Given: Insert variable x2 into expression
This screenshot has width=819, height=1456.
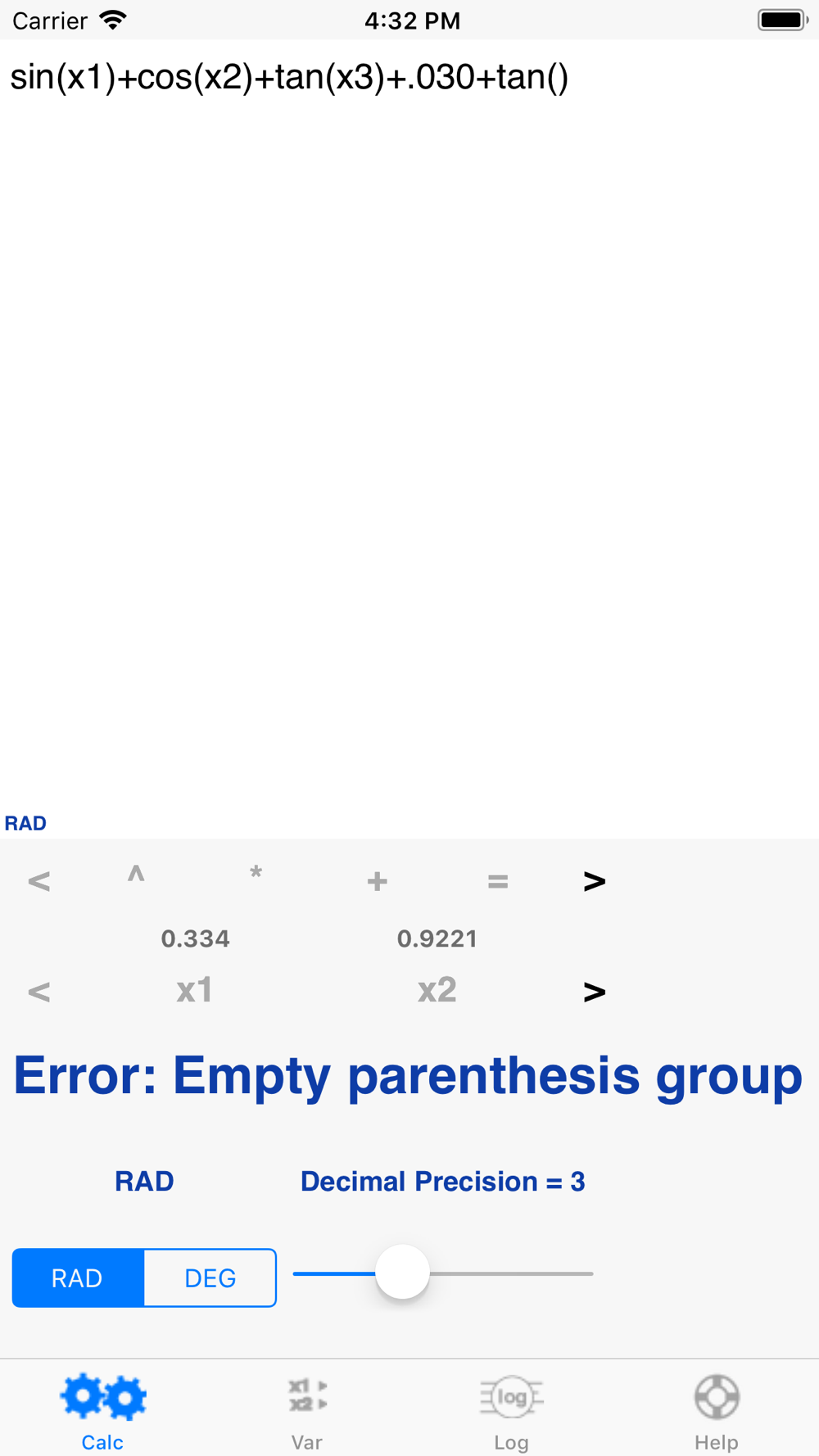Looking at the screenshot, I should pyautogui.click(x=437, y=990).
